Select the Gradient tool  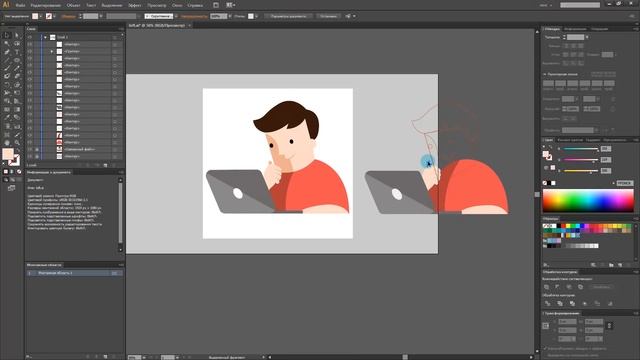[17, 109]
